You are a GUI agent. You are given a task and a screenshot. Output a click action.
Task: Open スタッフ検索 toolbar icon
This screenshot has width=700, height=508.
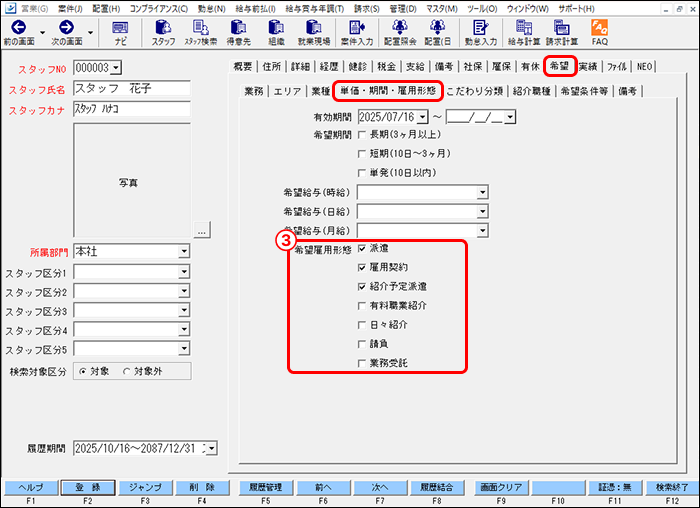[x=201, y=32]
